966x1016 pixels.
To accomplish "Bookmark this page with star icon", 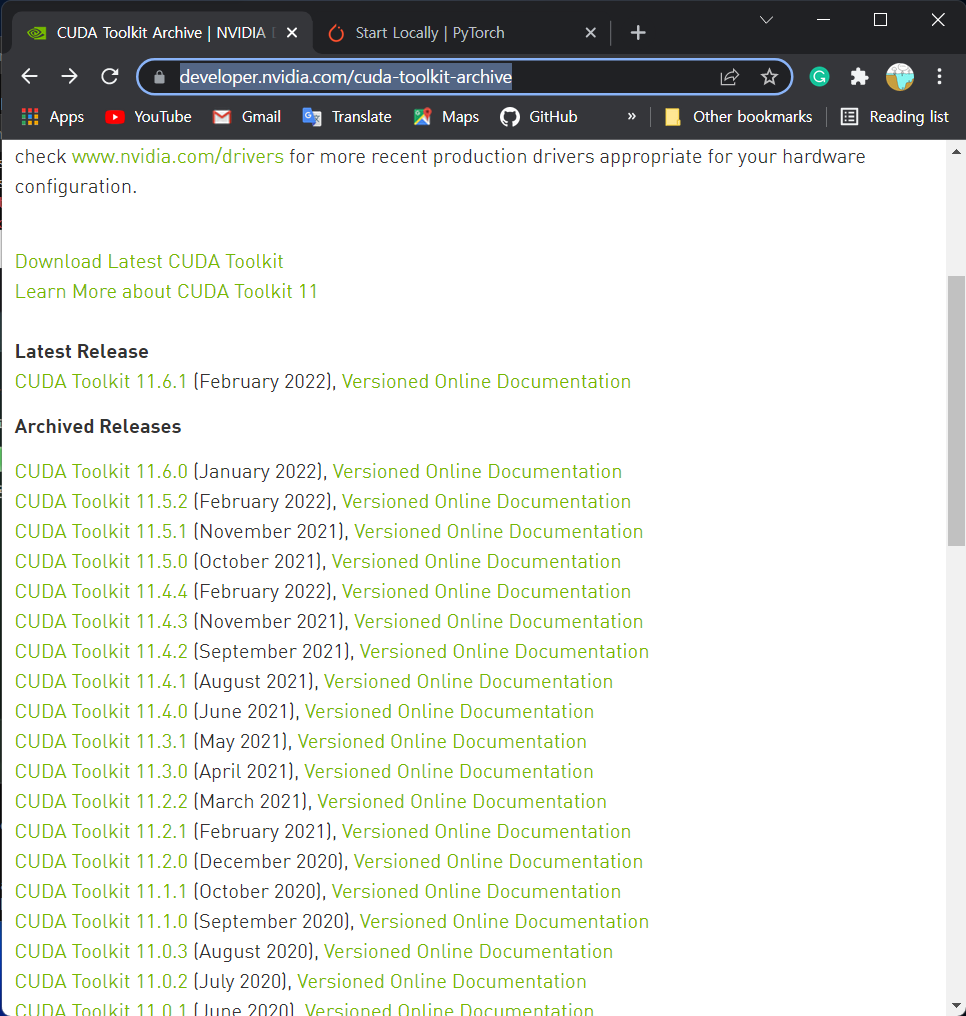I will point(769,77).
